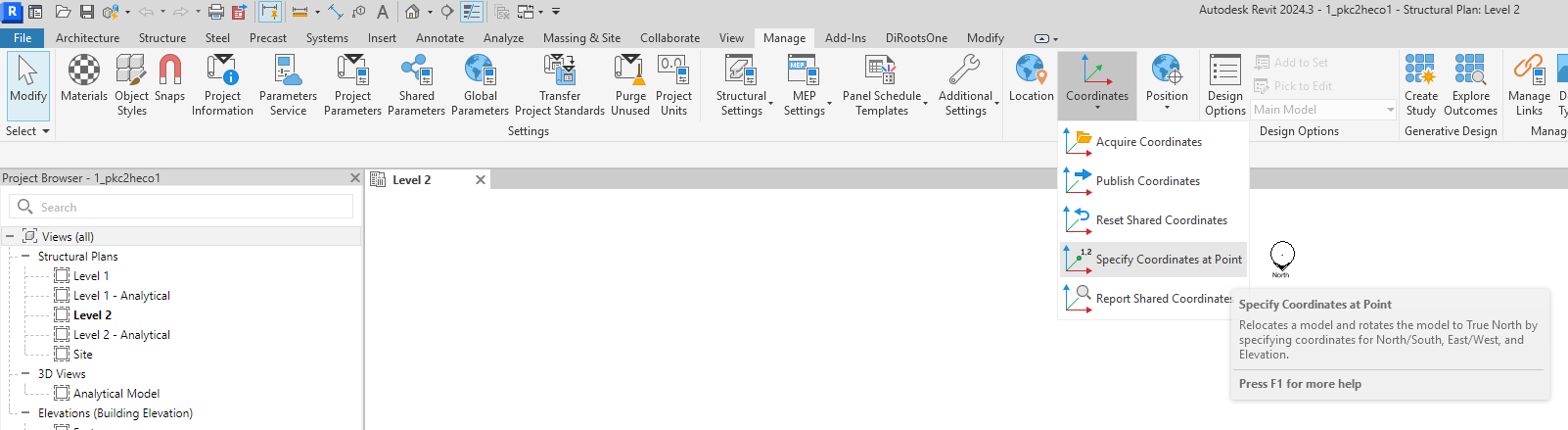This screenshot has height=430, width=1568.
Task: Close the Project Browser panel
Action: 355,178
